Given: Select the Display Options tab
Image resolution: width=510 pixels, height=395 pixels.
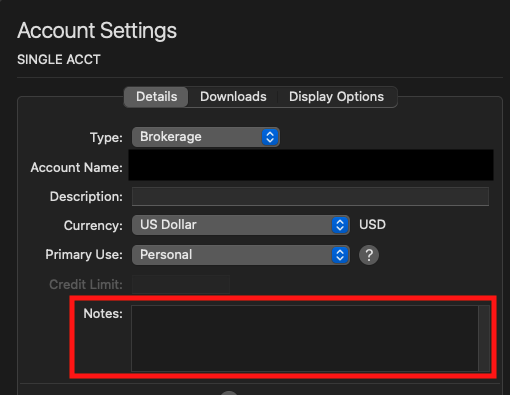Looking at the screenshot, I should pos(336,97).
